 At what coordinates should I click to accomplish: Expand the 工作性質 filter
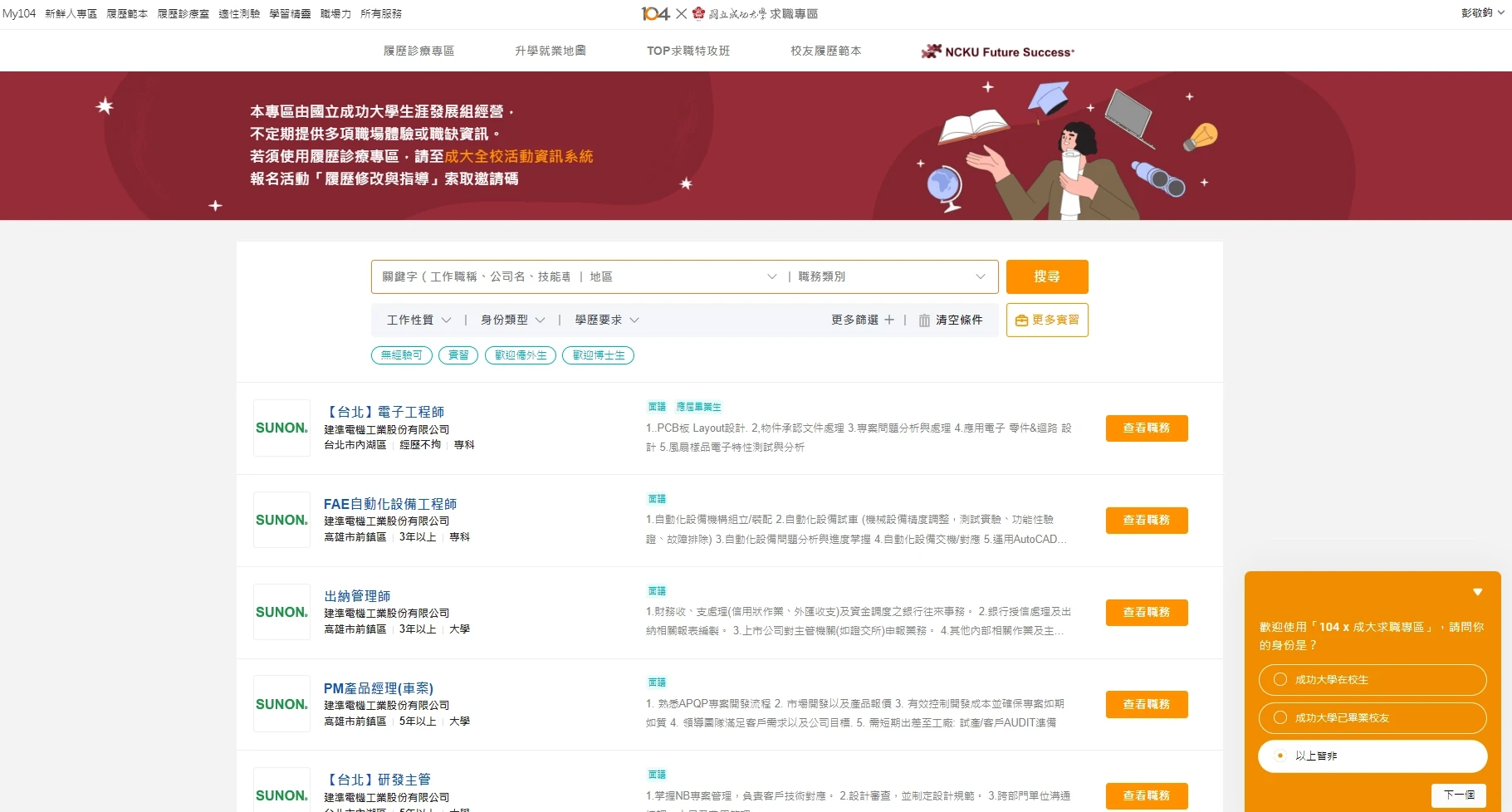point(418,320)
